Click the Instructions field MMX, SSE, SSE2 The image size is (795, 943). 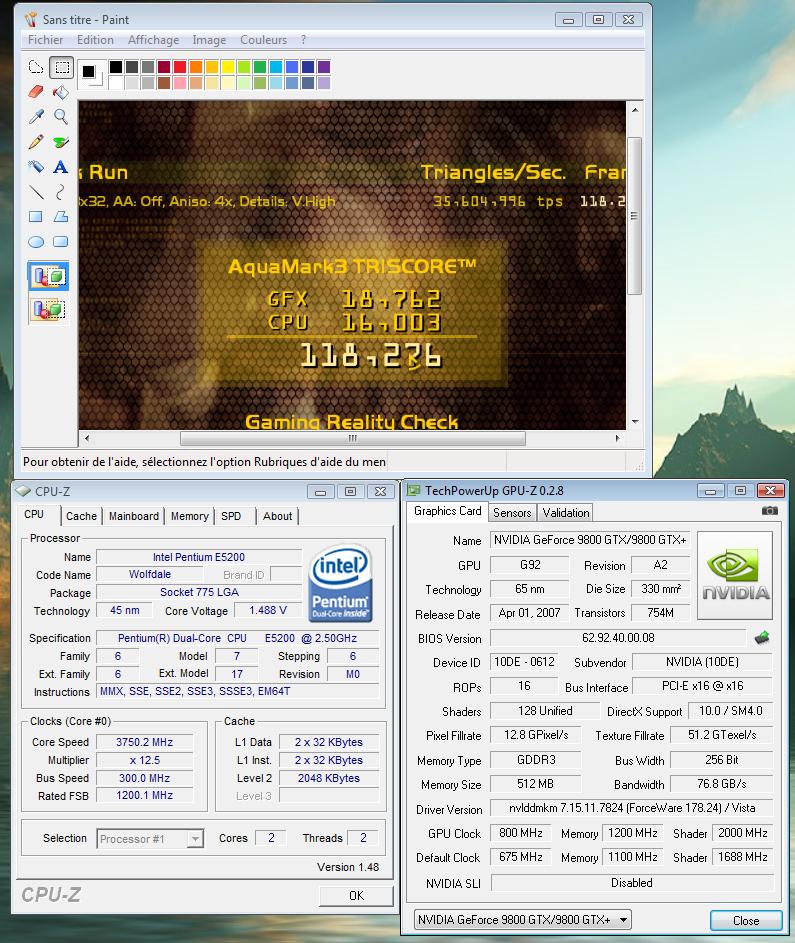[238, 692]
